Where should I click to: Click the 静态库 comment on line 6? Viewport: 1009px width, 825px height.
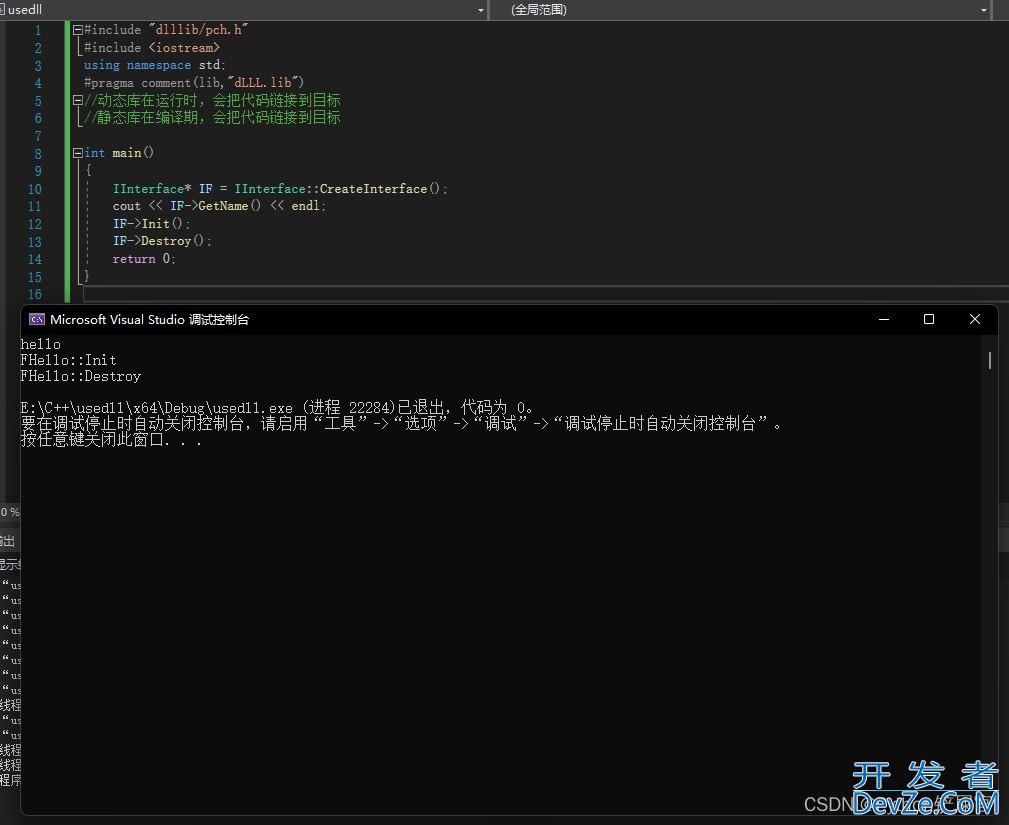click(x=212, y=118)
